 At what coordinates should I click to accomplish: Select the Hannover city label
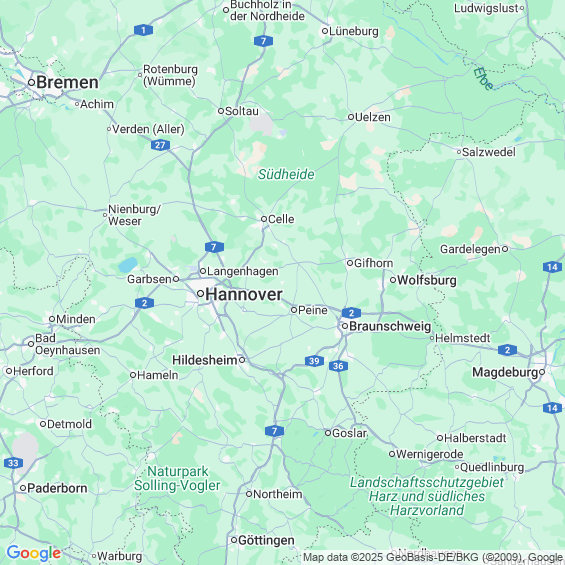(244, 294)
